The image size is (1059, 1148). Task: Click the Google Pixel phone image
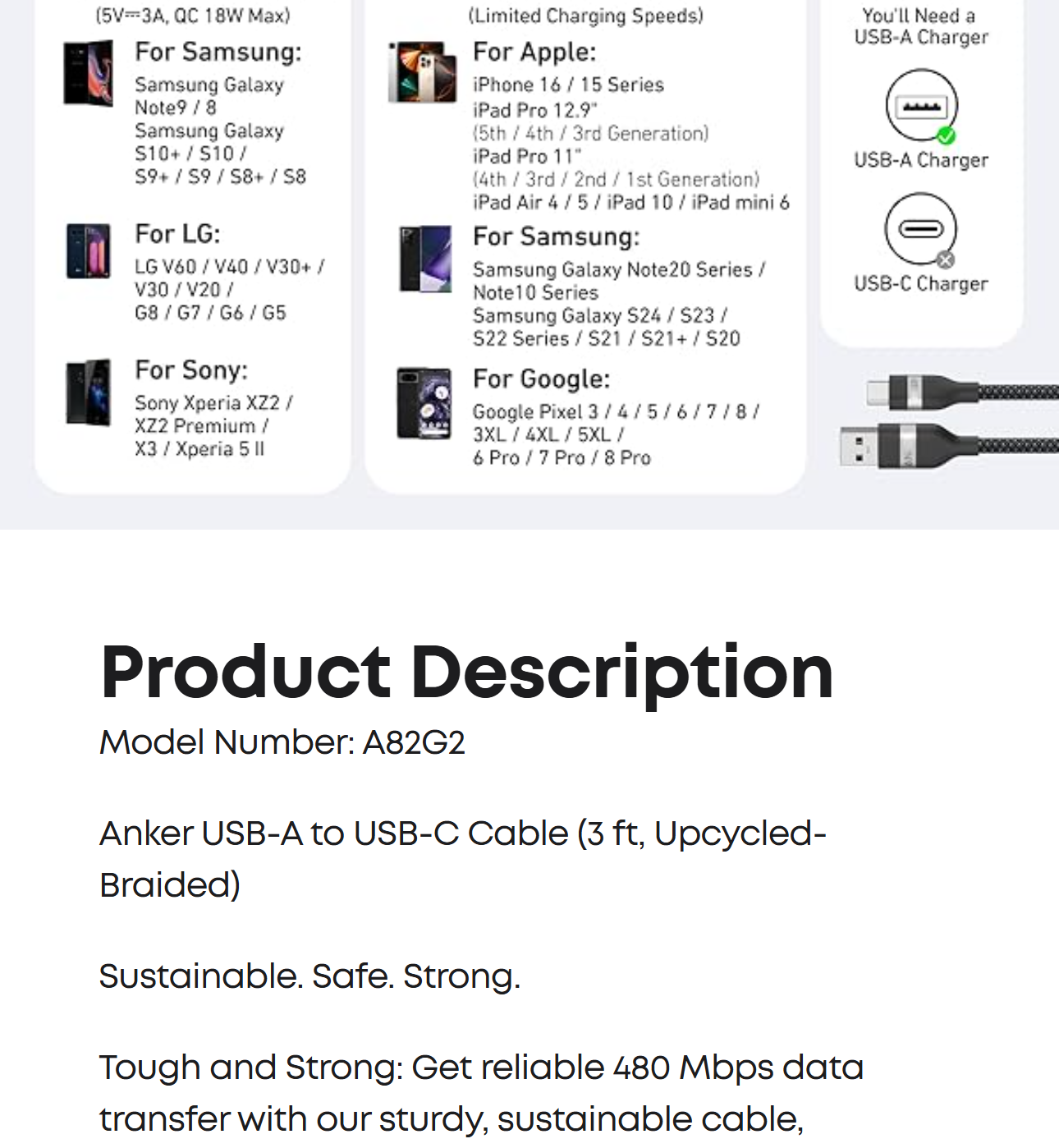(424, 403)
